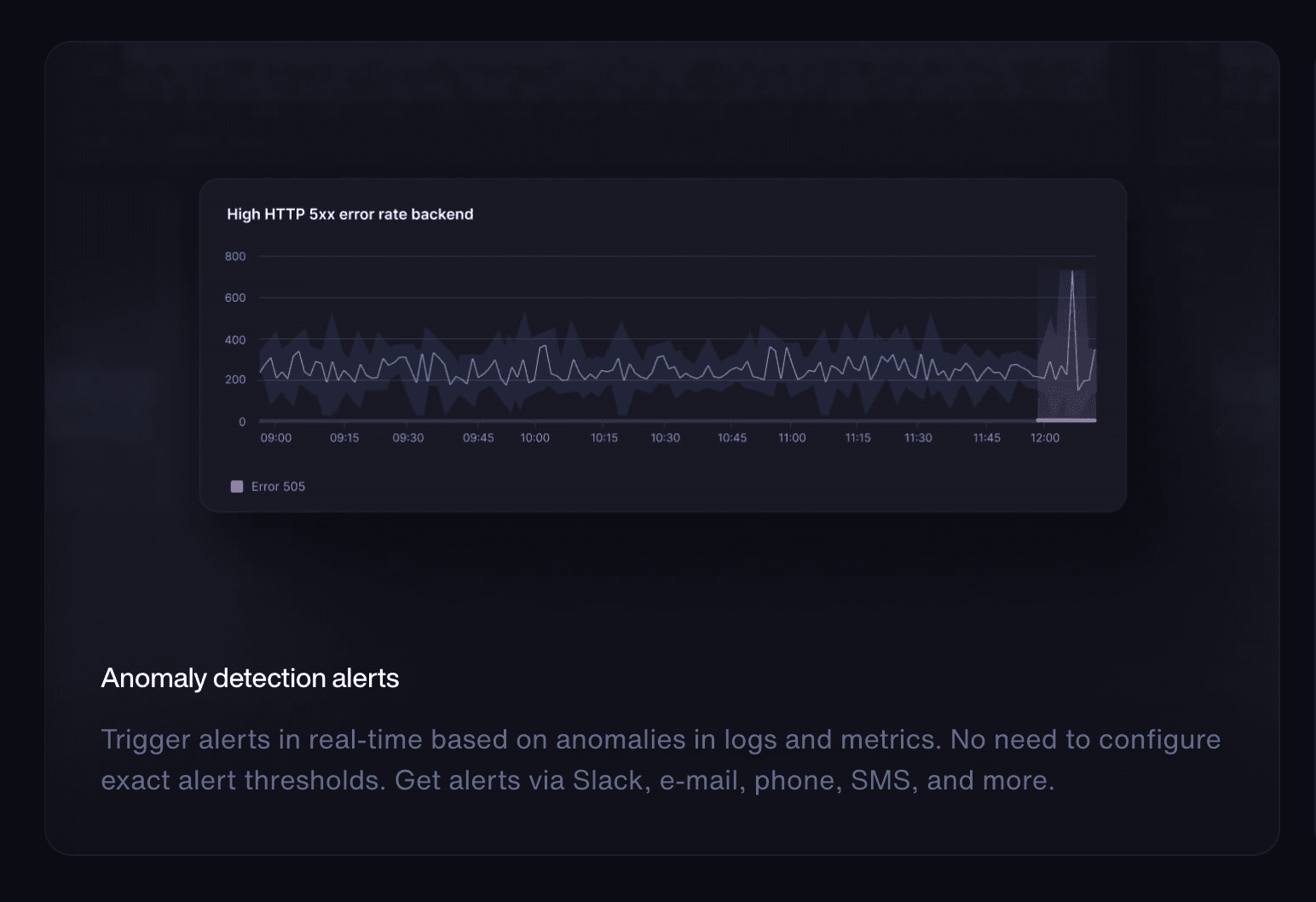Viewport: 1316px width, 902px height.
Task: Select the 0 baseline label
Action: (x=242, y=421)
